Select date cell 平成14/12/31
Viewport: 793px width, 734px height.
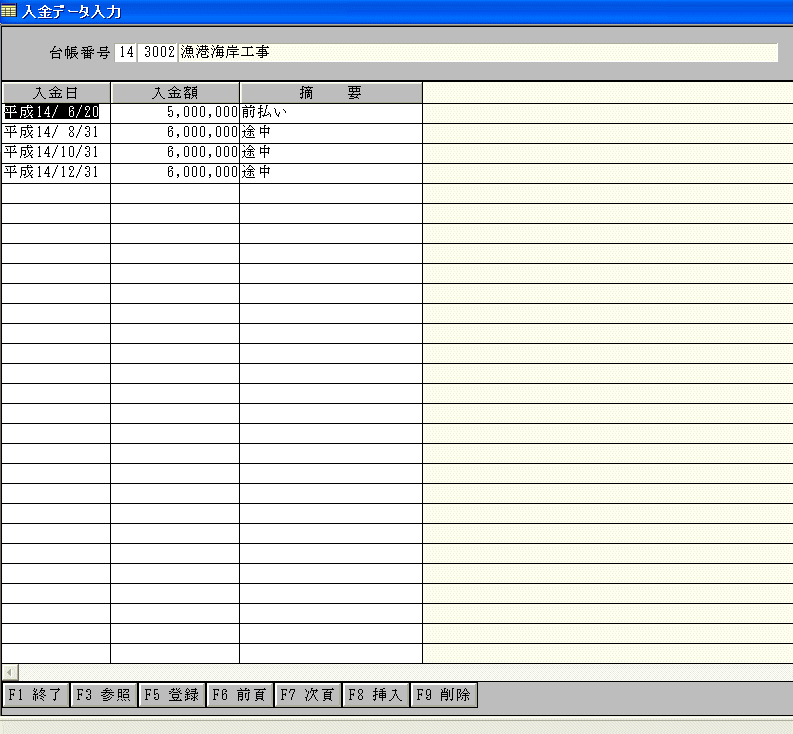pyautogui.click(x=56, y=174)
